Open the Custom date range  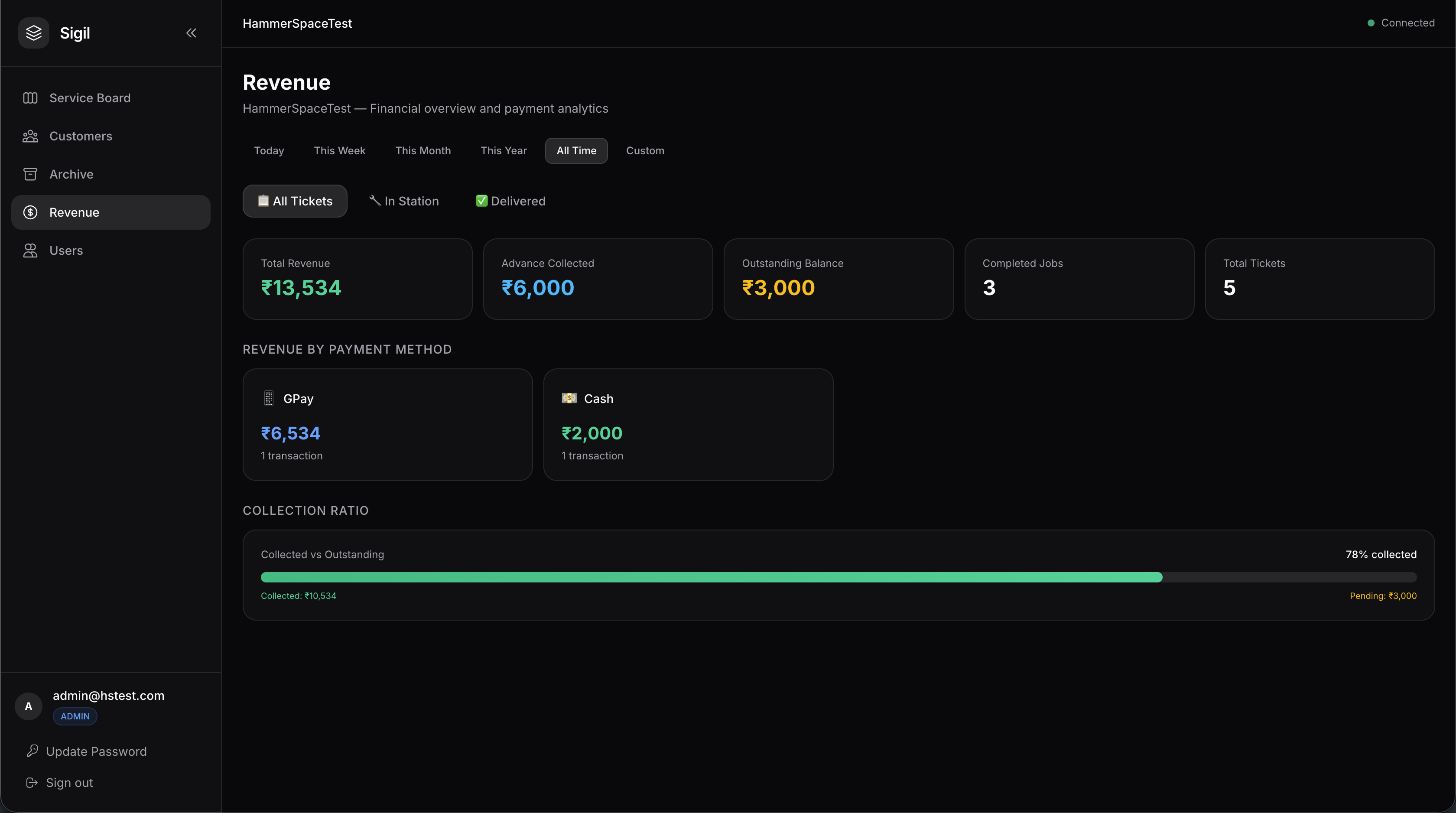[645, 150]
